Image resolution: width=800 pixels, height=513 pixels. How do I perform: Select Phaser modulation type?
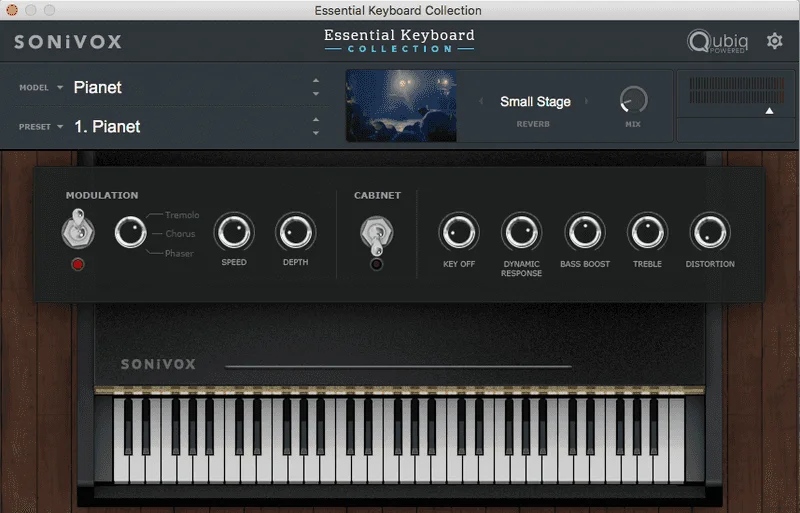click(179, 253)
